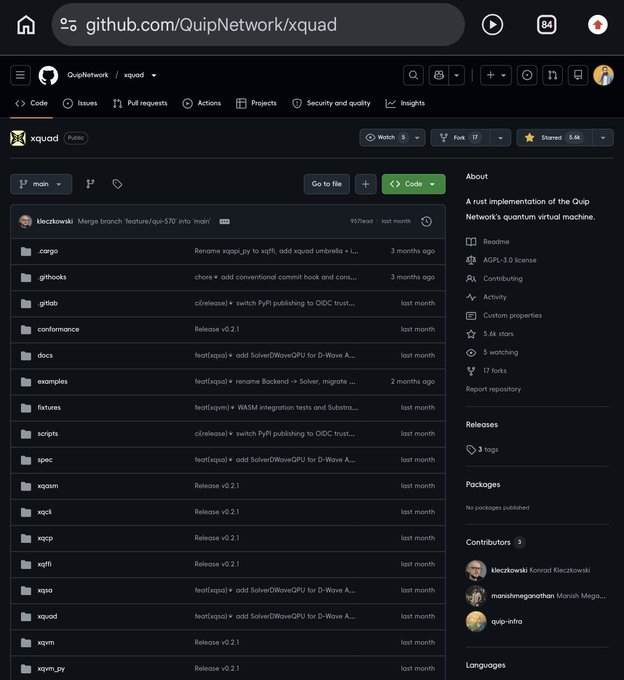Click the add file plus button

coord(366,184)
